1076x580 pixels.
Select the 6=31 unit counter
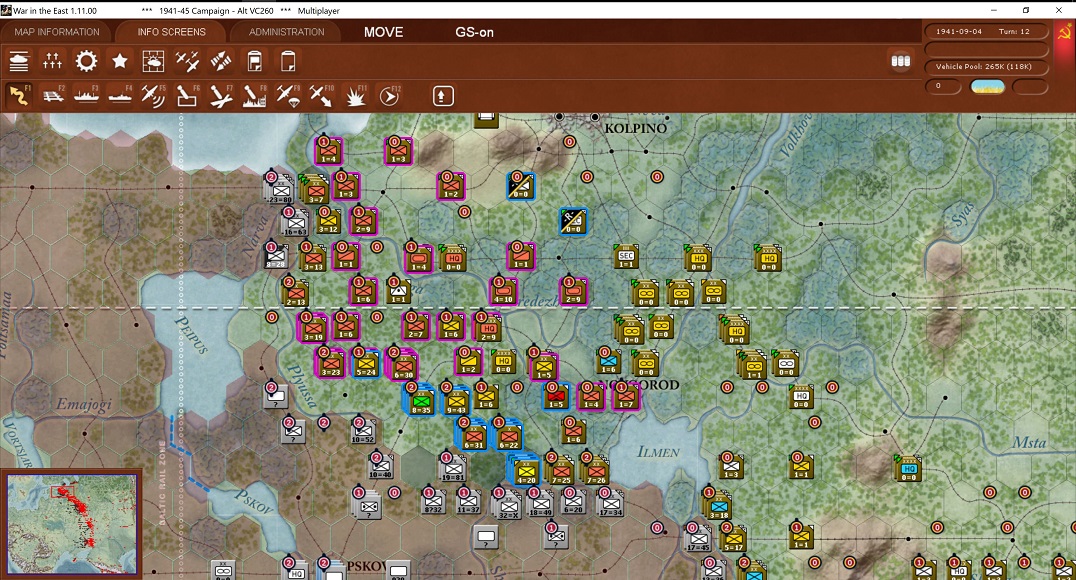473,436
